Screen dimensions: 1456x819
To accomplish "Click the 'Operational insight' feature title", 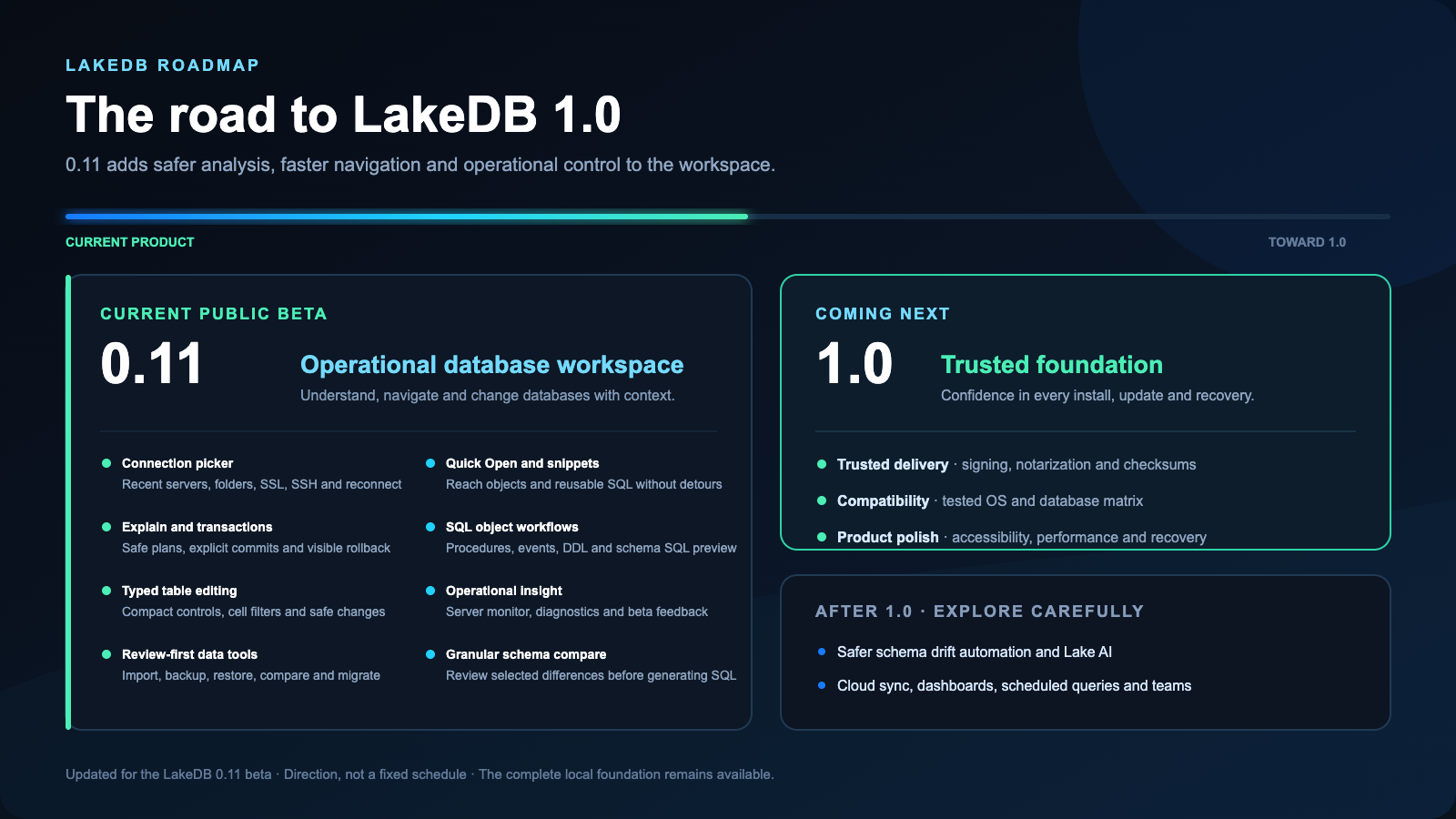I will point(504,591).
